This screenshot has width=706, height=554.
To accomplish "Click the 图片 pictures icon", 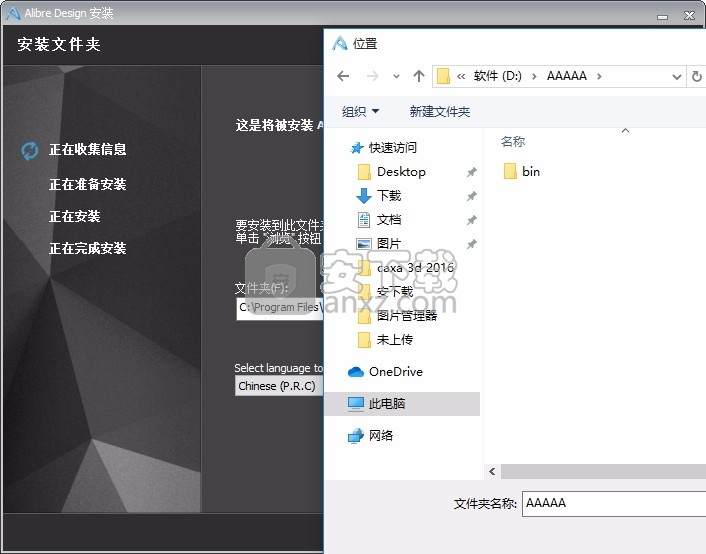I will tap(364, 244).
